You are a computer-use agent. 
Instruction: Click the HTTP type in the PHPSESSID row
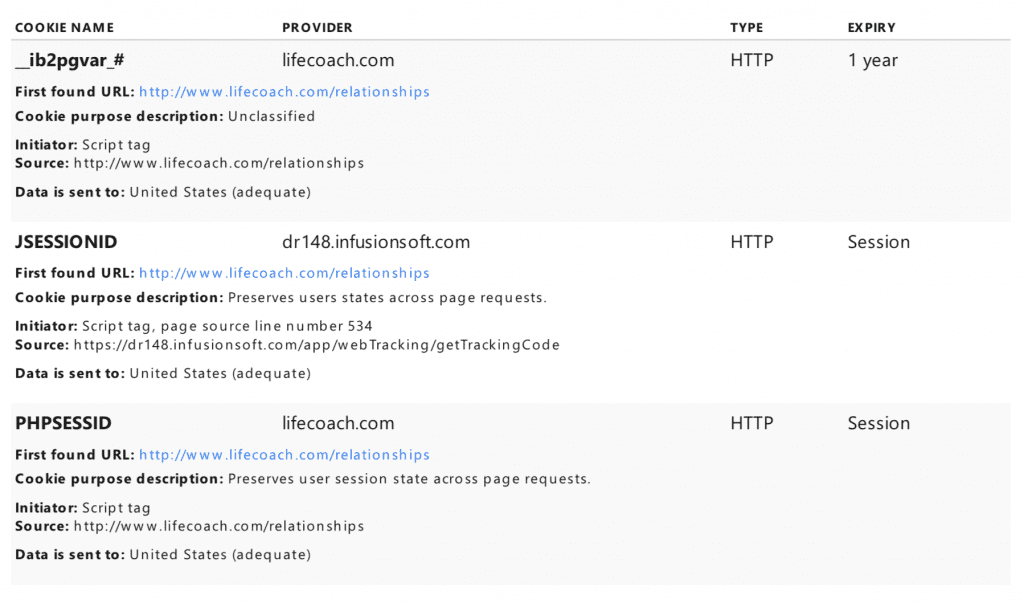pos(751,423)
